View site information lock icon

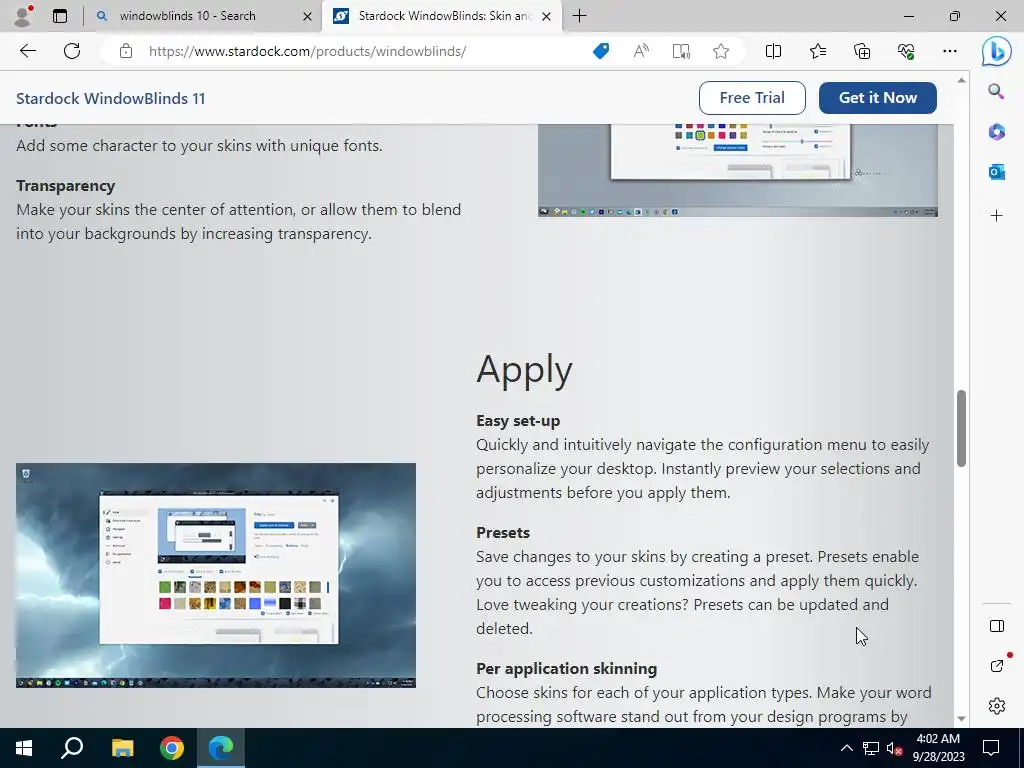126,51
